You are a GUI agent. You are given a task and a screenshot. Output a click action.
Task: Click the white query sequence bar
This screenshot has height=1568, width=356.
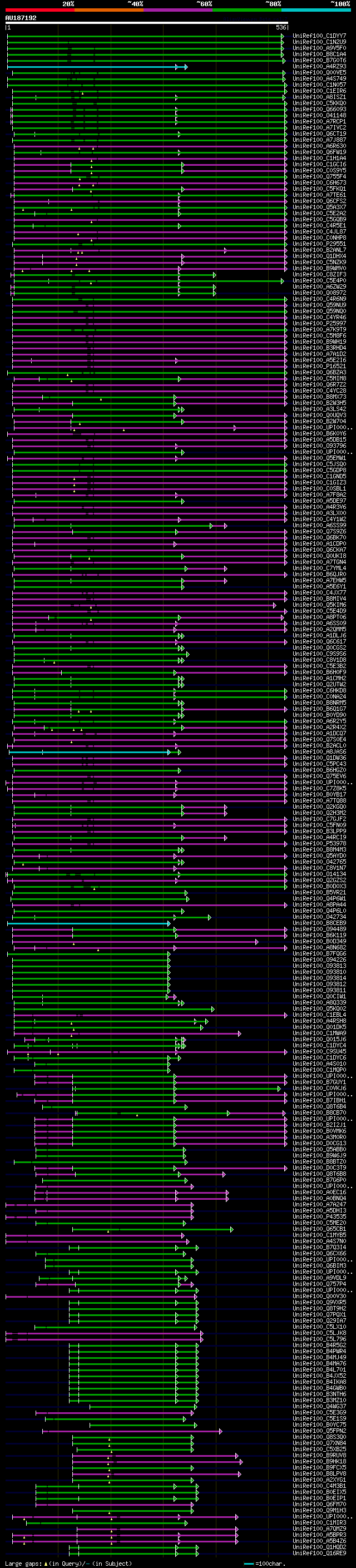(x=147, y=23)
